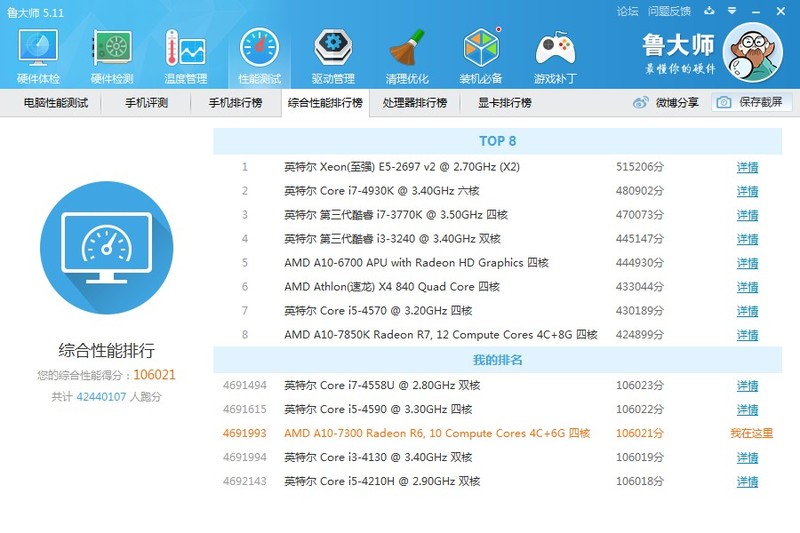The image size is (800, 533).
Task: Switch to the 处理器排行榜 tab
Action: pos(415,103)
